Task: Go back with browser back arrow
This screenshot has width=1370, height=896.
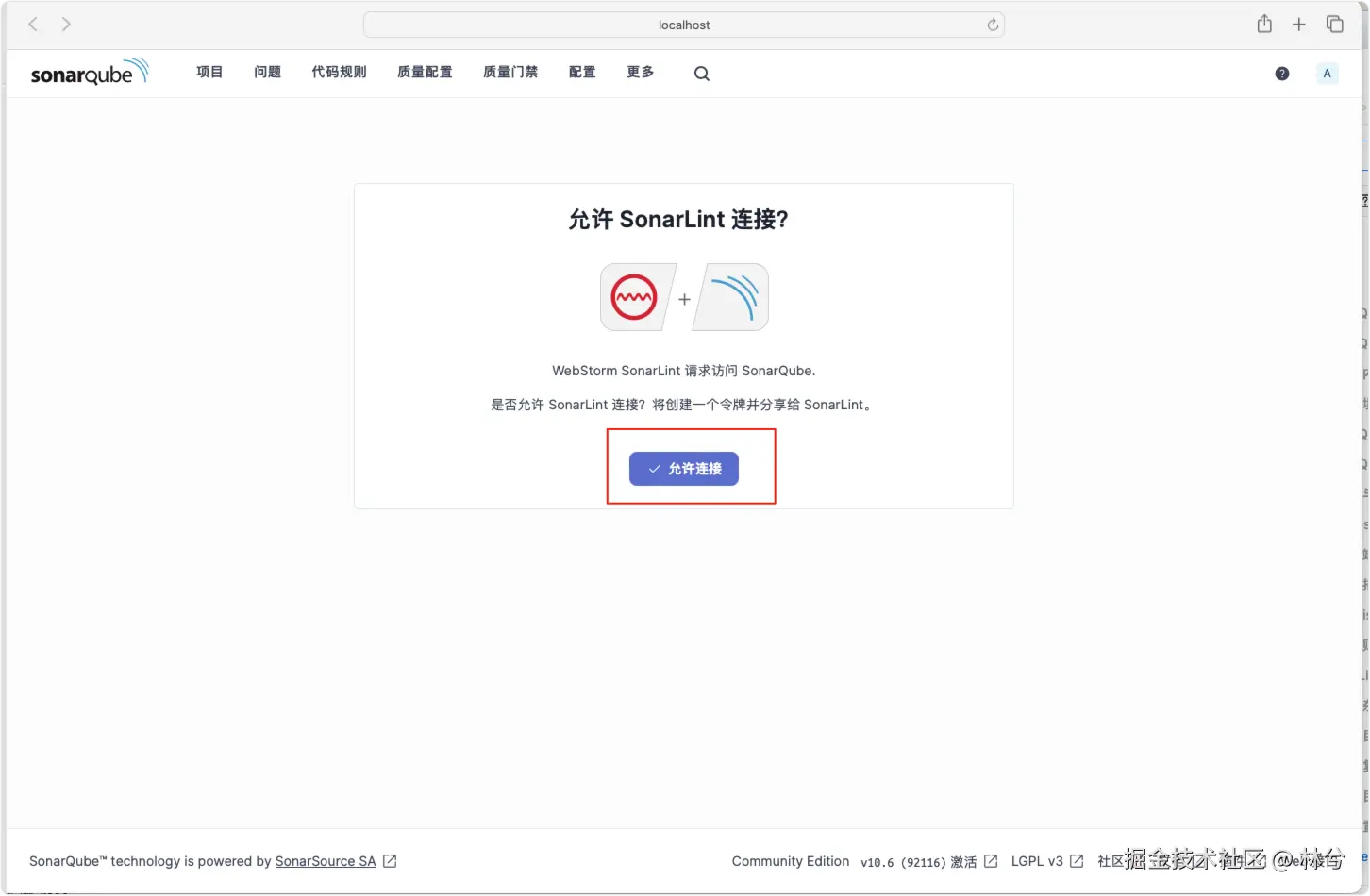Action: [x=33, y=25]
